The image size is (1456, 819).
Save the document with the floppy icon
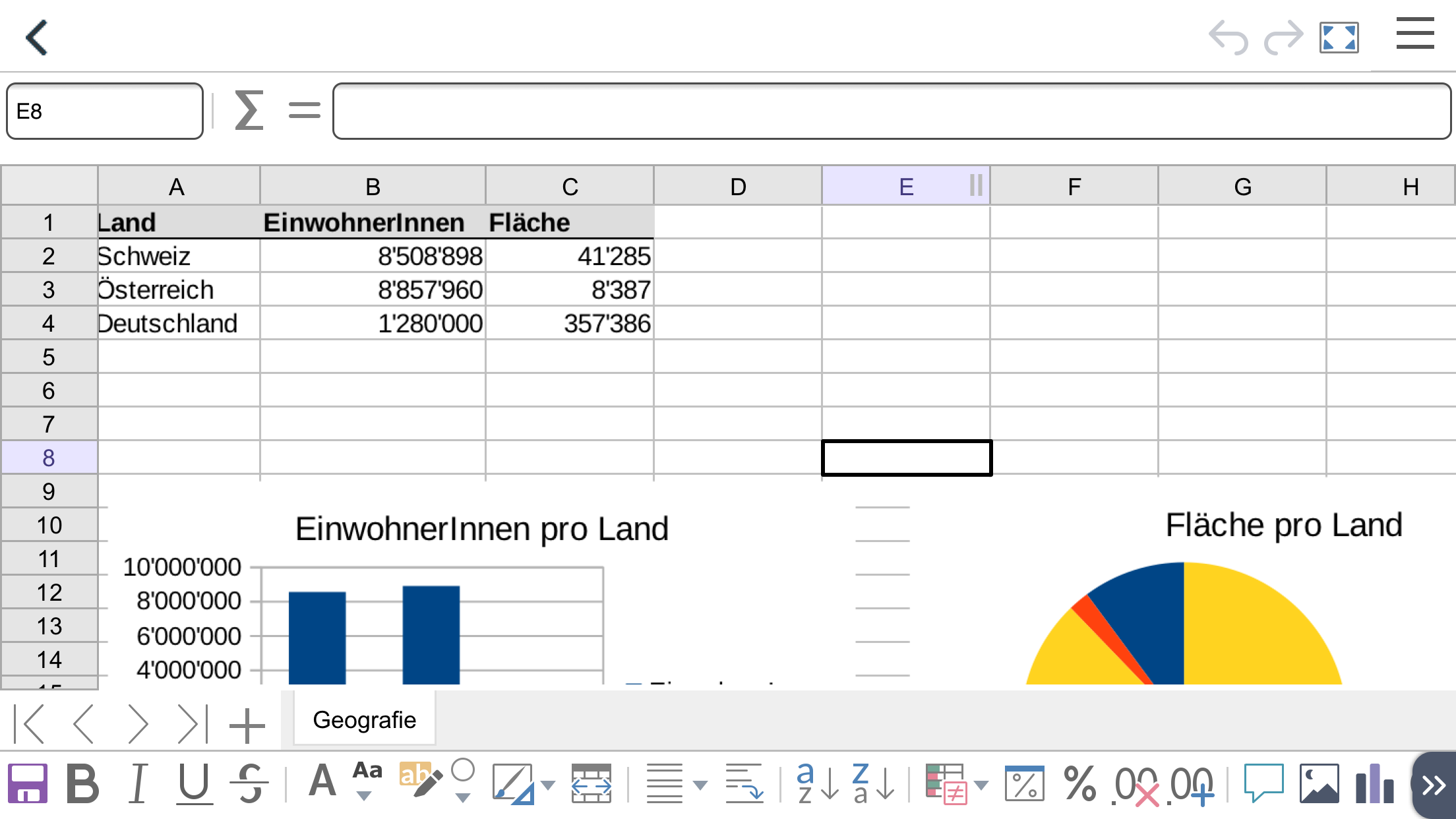pyautogui.click(x=27, y=784)
